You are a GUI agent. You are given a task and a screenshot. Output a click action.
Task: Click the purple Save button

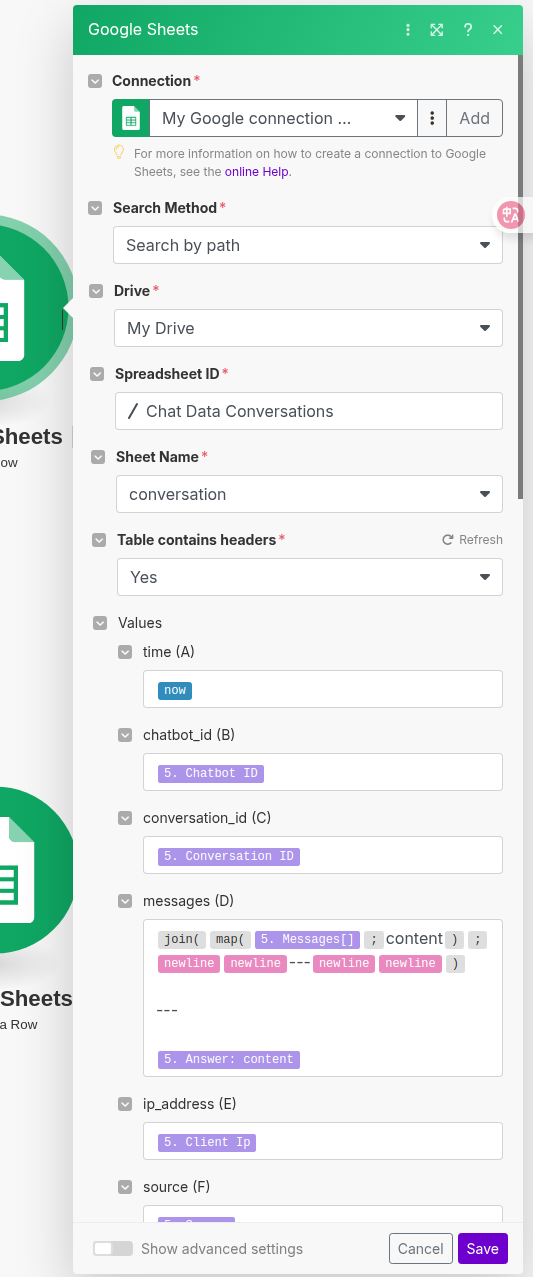pyautogui.click(x=483, y=1249)
